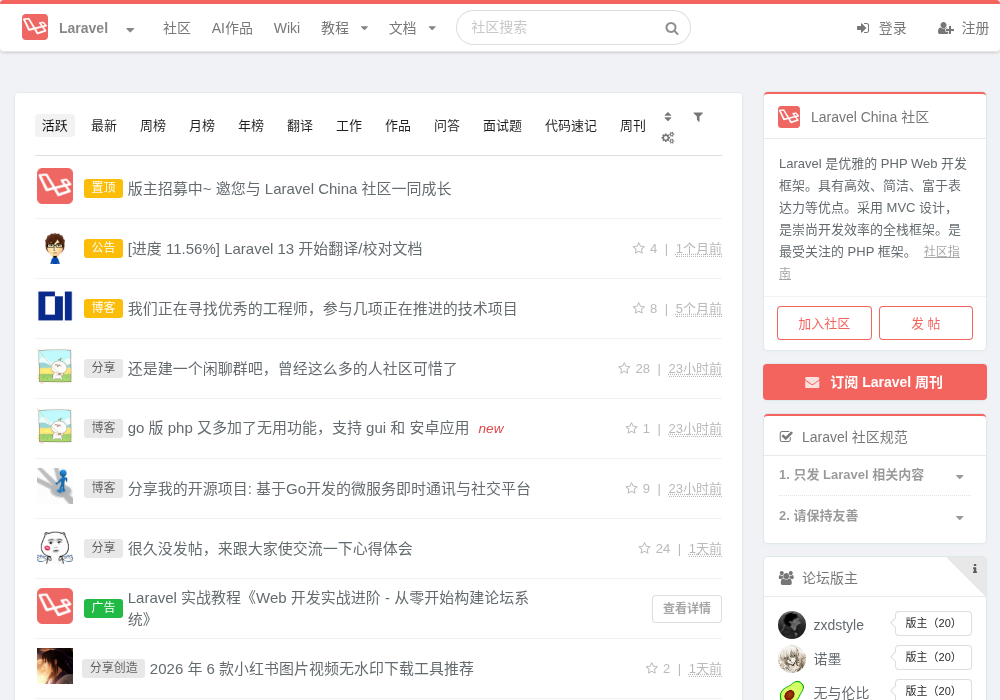
Task: Switch to the 最新 tab
Action: click(x=104, y=126)
